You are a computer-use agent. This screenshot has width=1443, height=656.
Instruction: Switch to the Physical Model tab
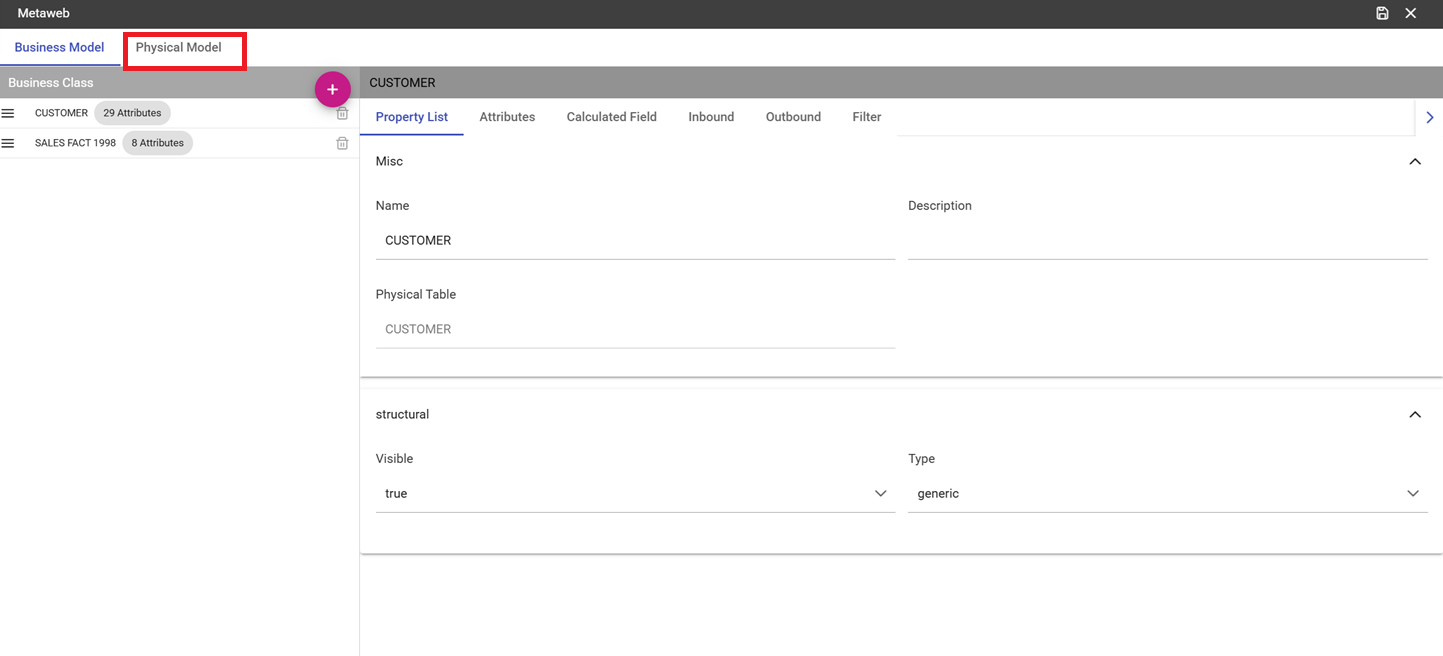(x=179, y=48)
